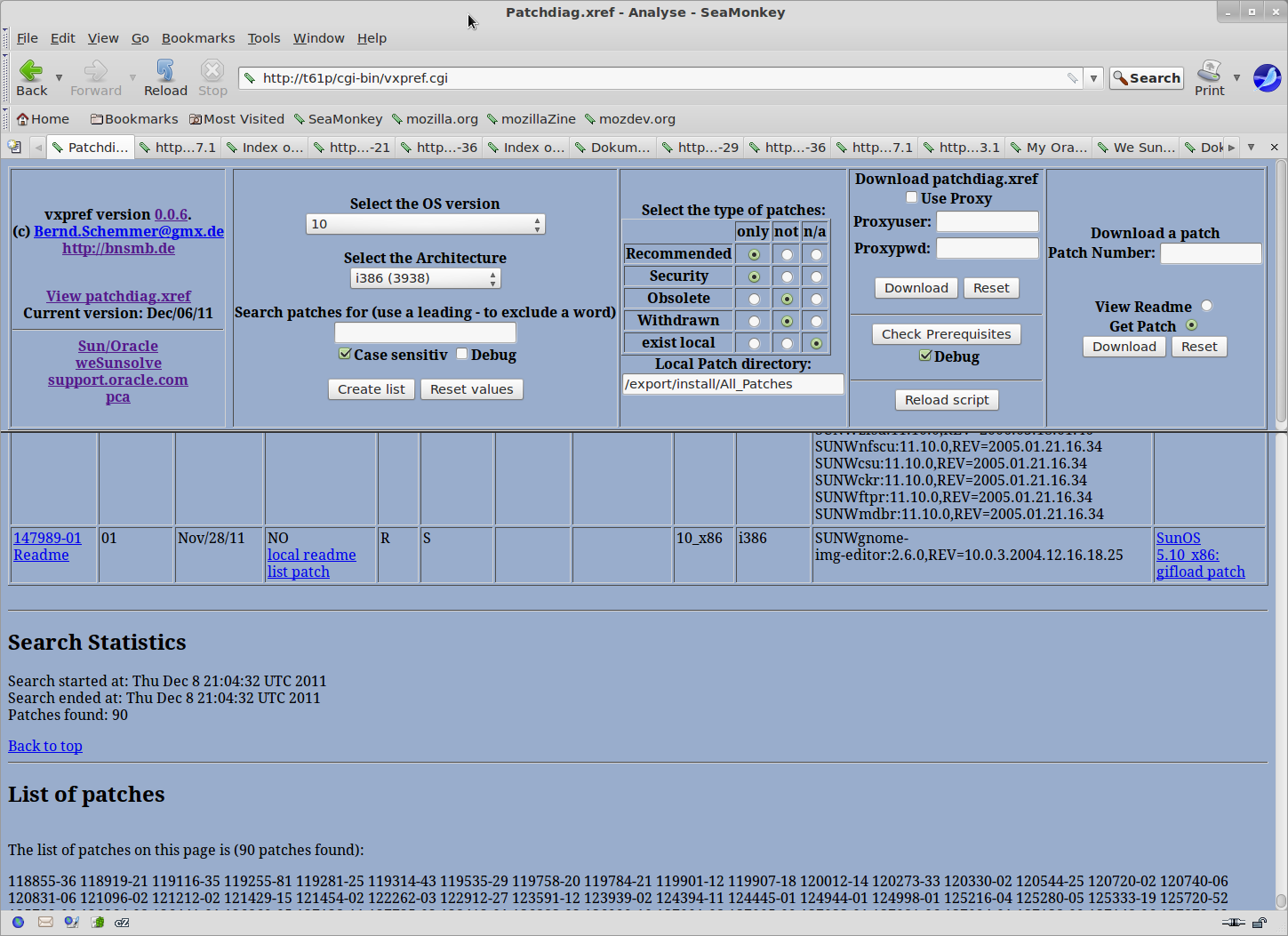Open the Tools menu
Viewport: 1288px width, 936px height.
pyautogui.click(x=264, y=38)
